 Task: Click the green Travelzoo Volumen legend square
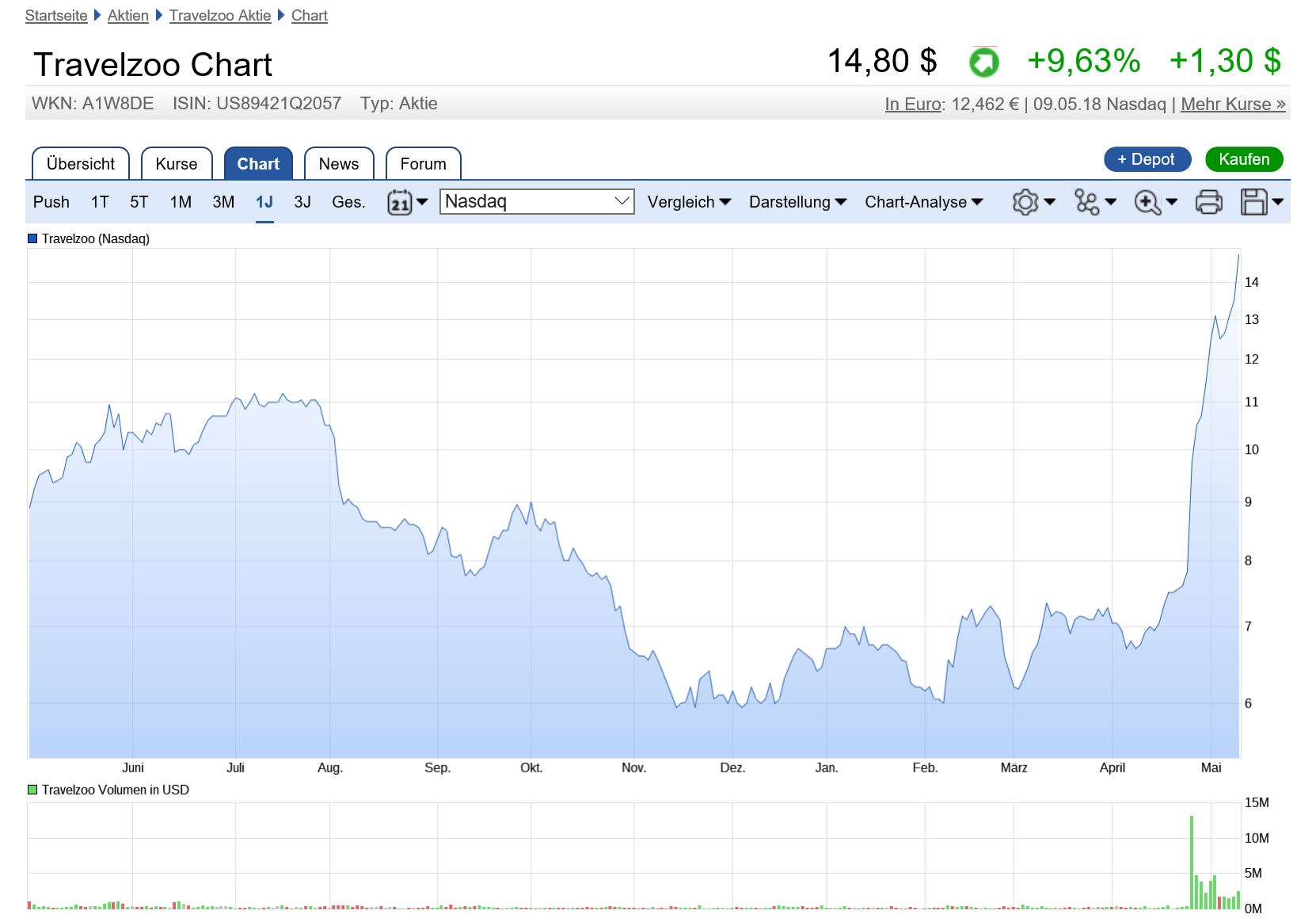[x=32, y=790]
